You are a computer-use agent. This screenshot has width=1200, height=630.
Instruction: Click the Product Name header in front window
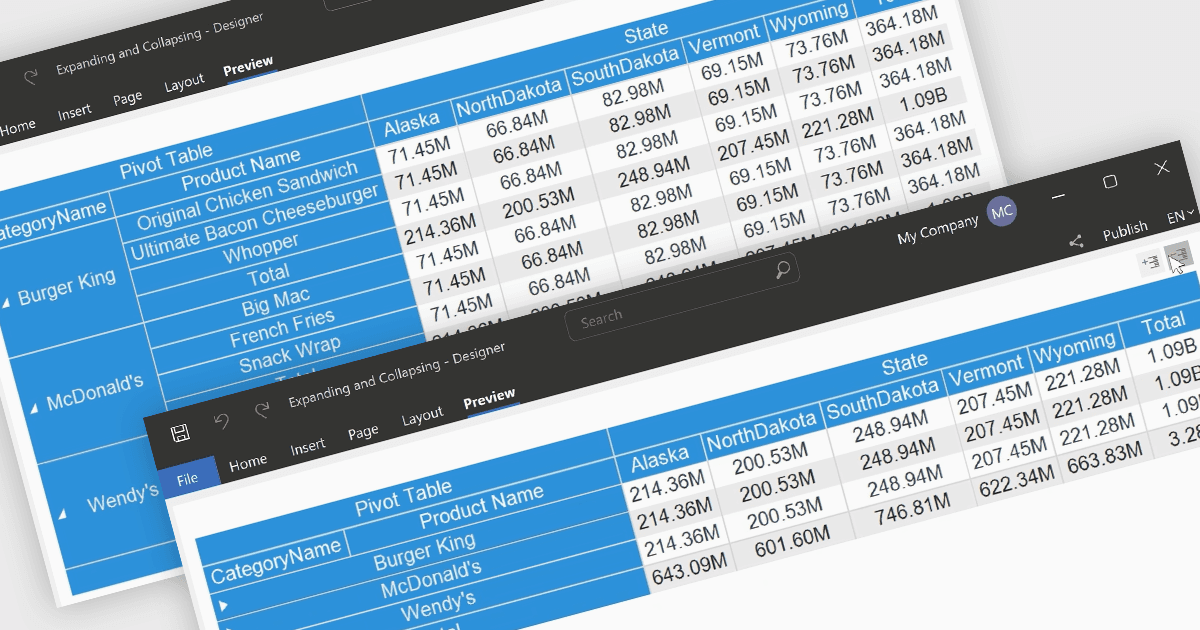[481, 507]
